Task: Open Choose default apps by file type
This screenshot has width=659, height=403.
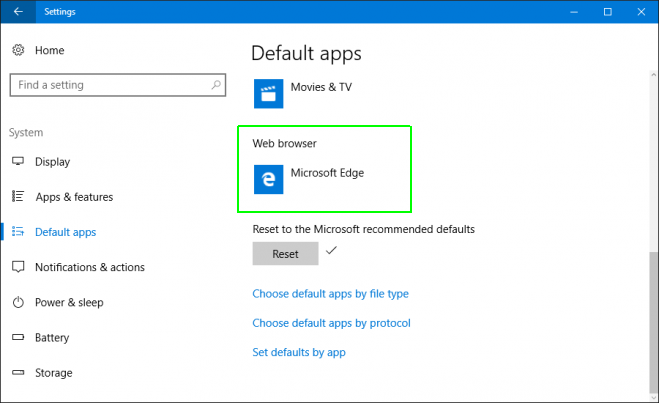Action: click(330, 294)
